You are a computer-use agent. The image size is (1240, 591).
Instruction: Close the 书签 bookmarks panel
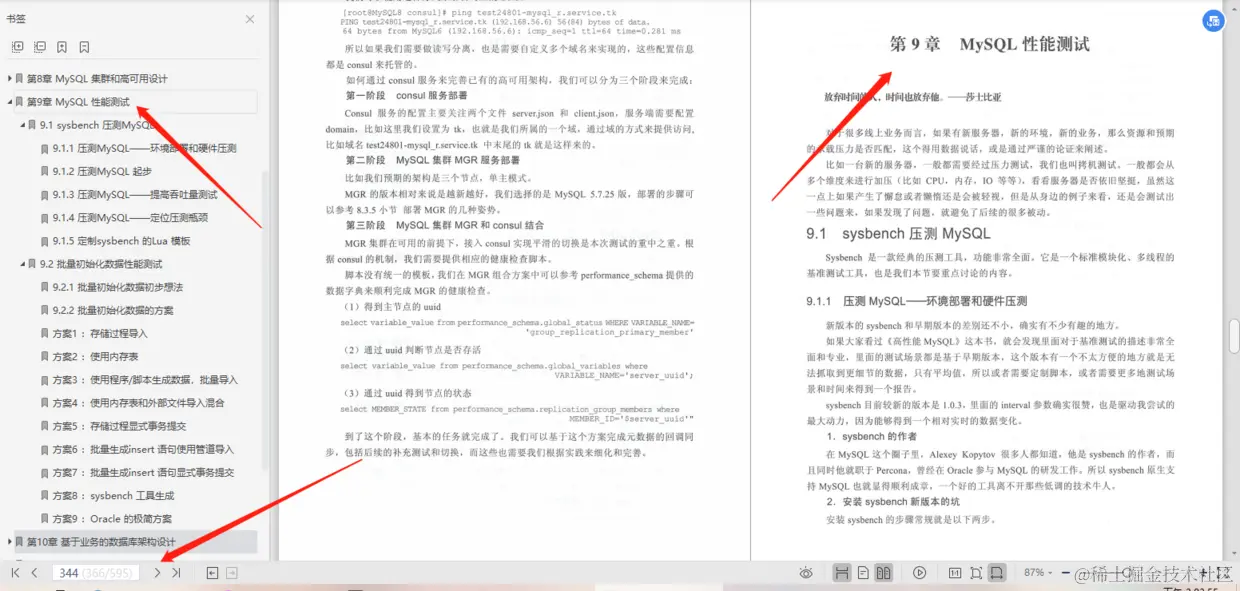tap(250, 19)
